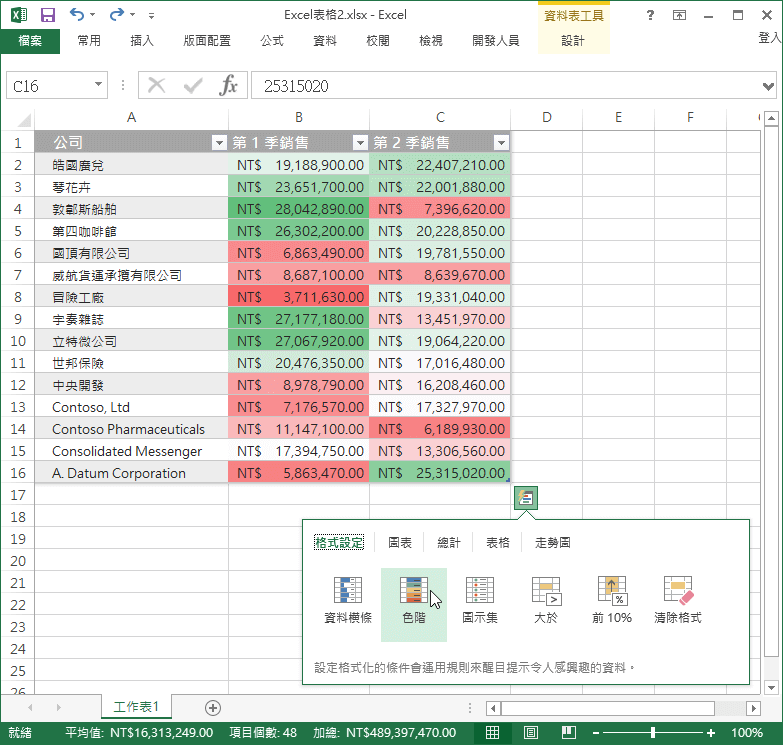Click the vertical scrollbar down arrow
The height and width of the screenshot is (745, 783).
(771, 688)
